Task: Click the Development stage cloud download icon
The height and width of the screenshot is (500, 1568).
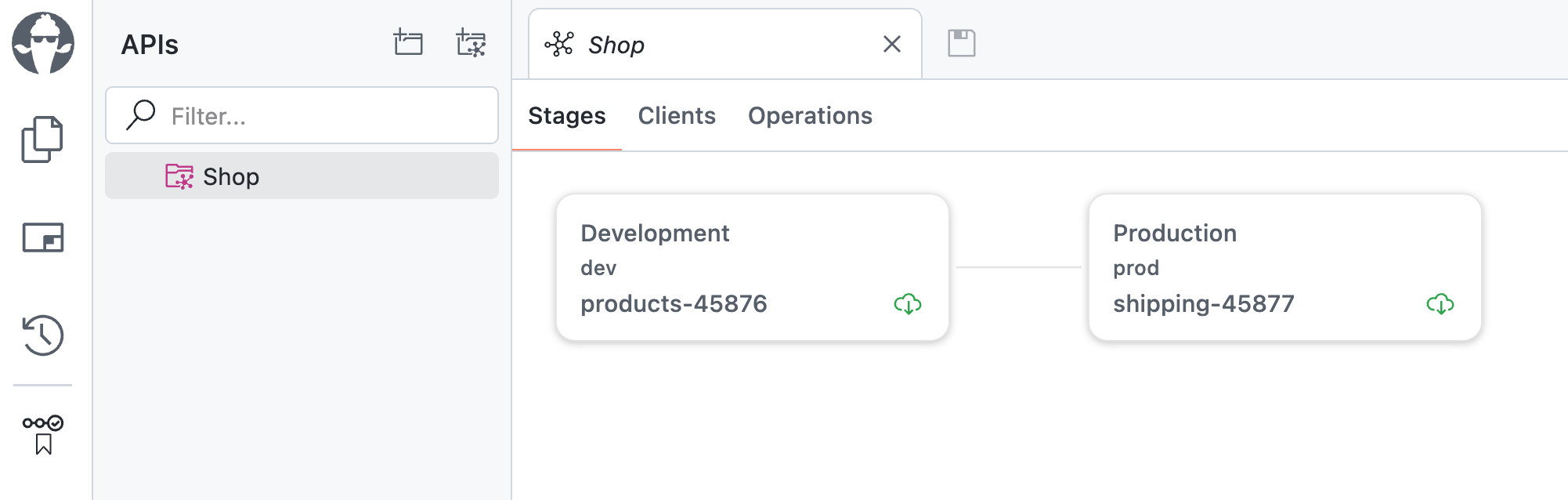Action: [x=908, y=304]
